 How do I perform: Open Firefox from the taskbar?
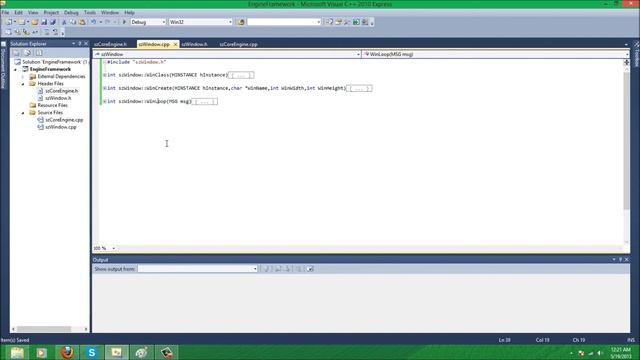click(67, 352)
